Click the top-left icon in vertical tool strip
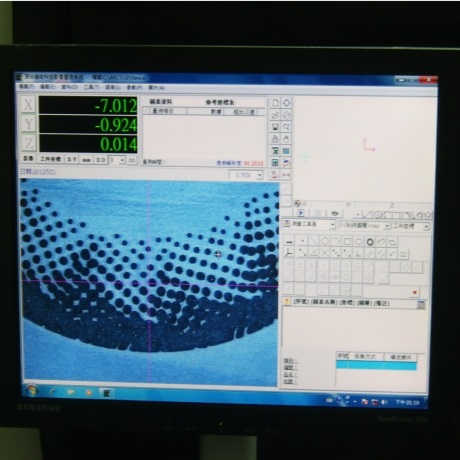The height and width of the screenshot is (460, 460). point(275,103)
